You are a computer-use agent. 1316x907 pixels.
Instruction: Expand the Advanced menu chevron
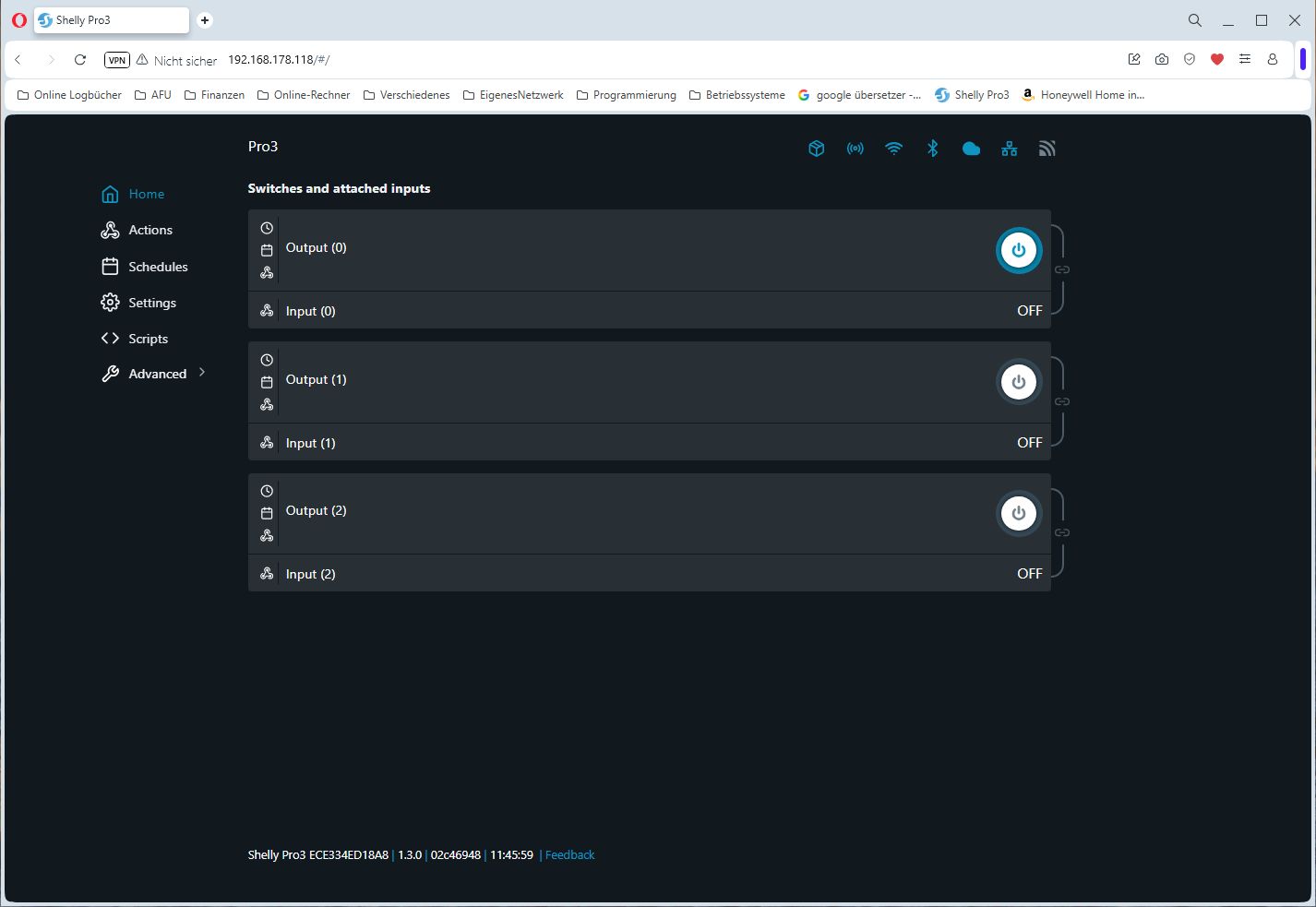click(202, 373)
